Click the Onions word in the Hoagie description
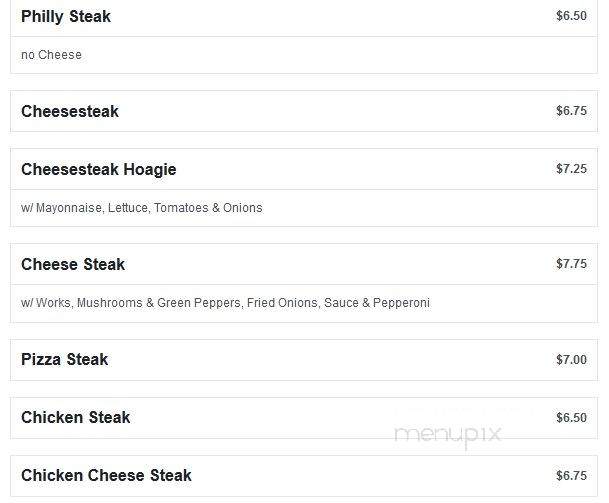Image resolution: width=609 pixels, height=503 pixels. (243, 208)
